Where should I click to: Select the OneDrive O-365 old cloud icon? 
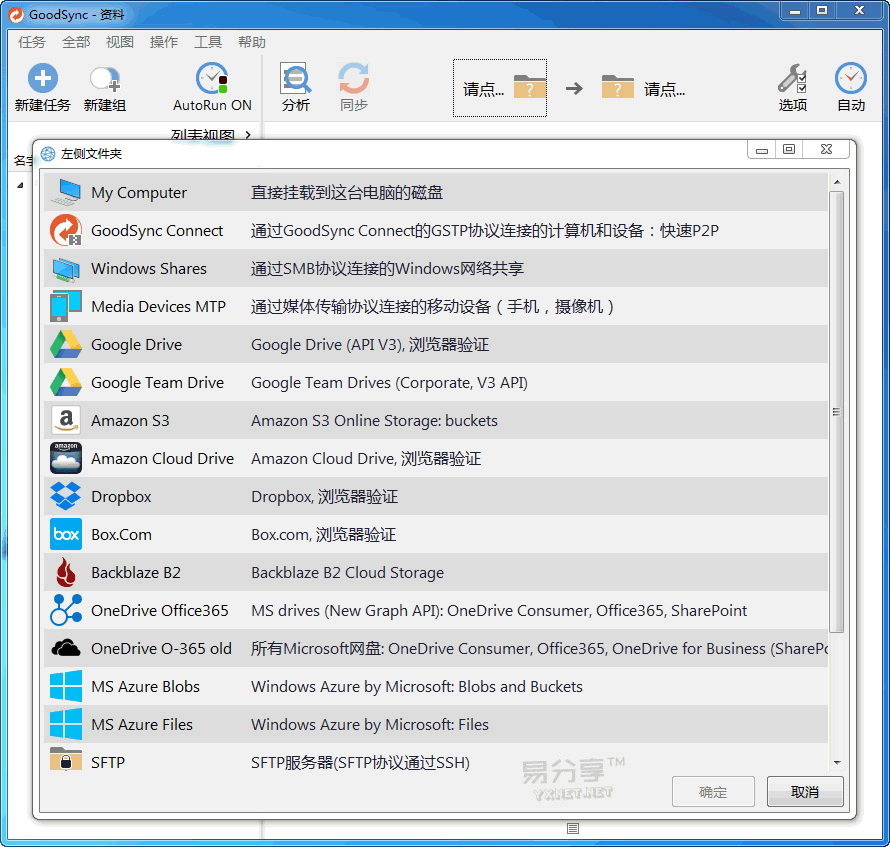(x=66, y=648)
